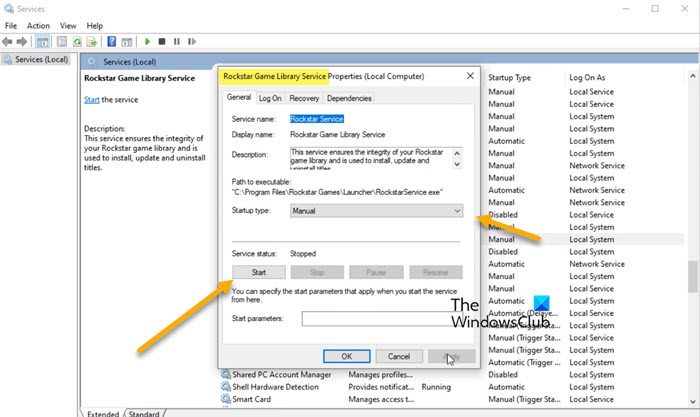This screenshot has height=417, width=700.
Task: Click the services list scrollbar down arrow
Action: point(692,401)
